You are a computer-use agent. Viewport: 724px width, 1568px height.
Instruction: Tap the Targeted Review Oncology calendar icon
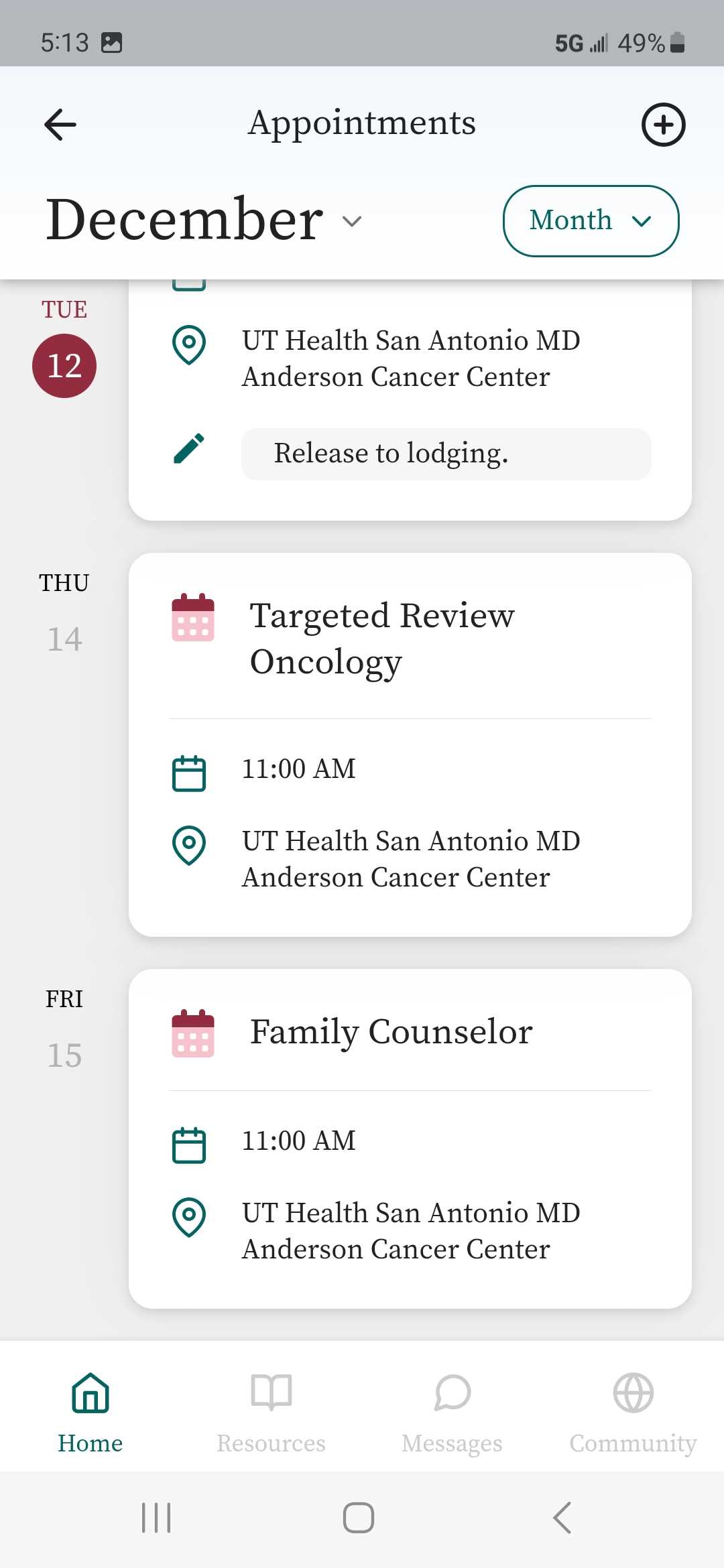(x=193, y=617)
